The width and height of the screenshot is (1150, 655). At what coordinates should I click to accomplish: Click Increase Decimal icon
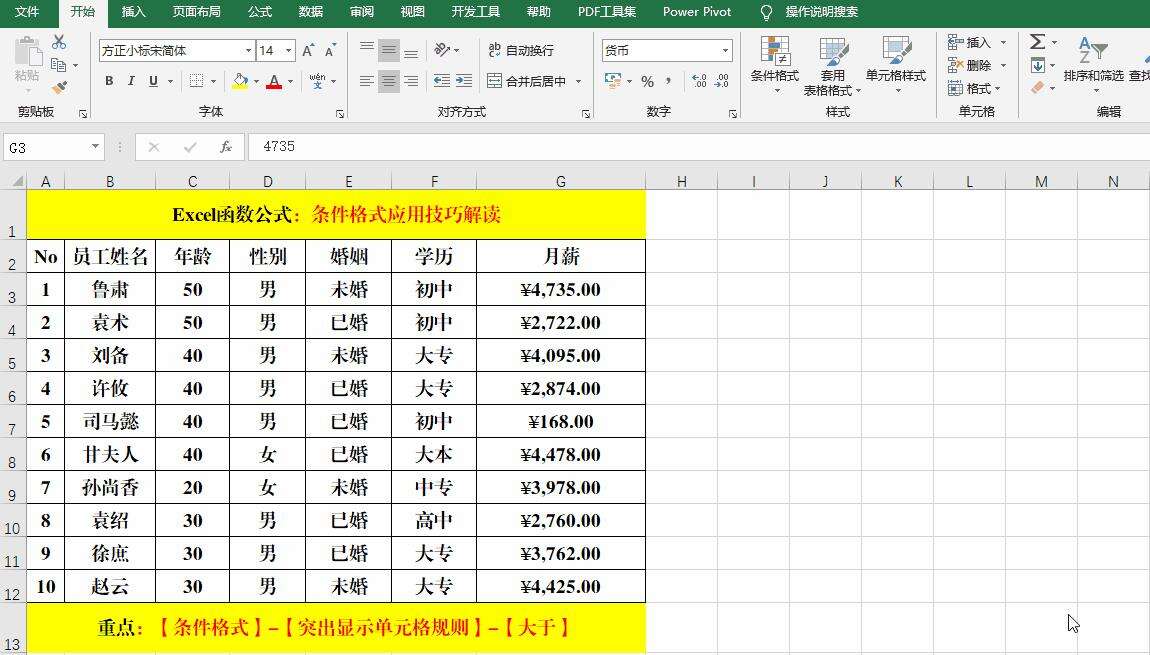point(700,81)
